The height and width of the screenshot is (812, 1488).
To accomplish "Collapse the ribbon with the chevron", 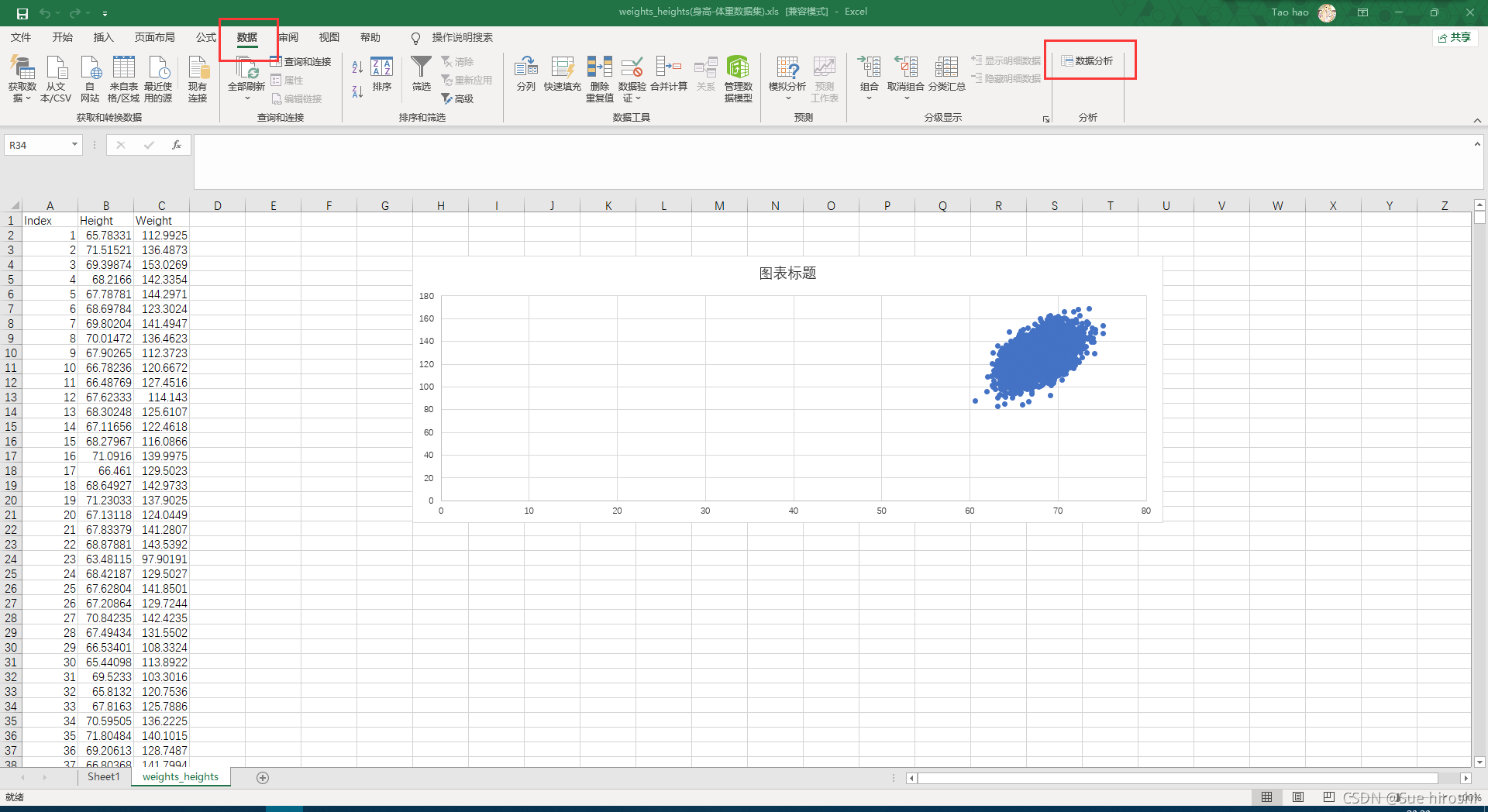I will [x=1477, y=120].
